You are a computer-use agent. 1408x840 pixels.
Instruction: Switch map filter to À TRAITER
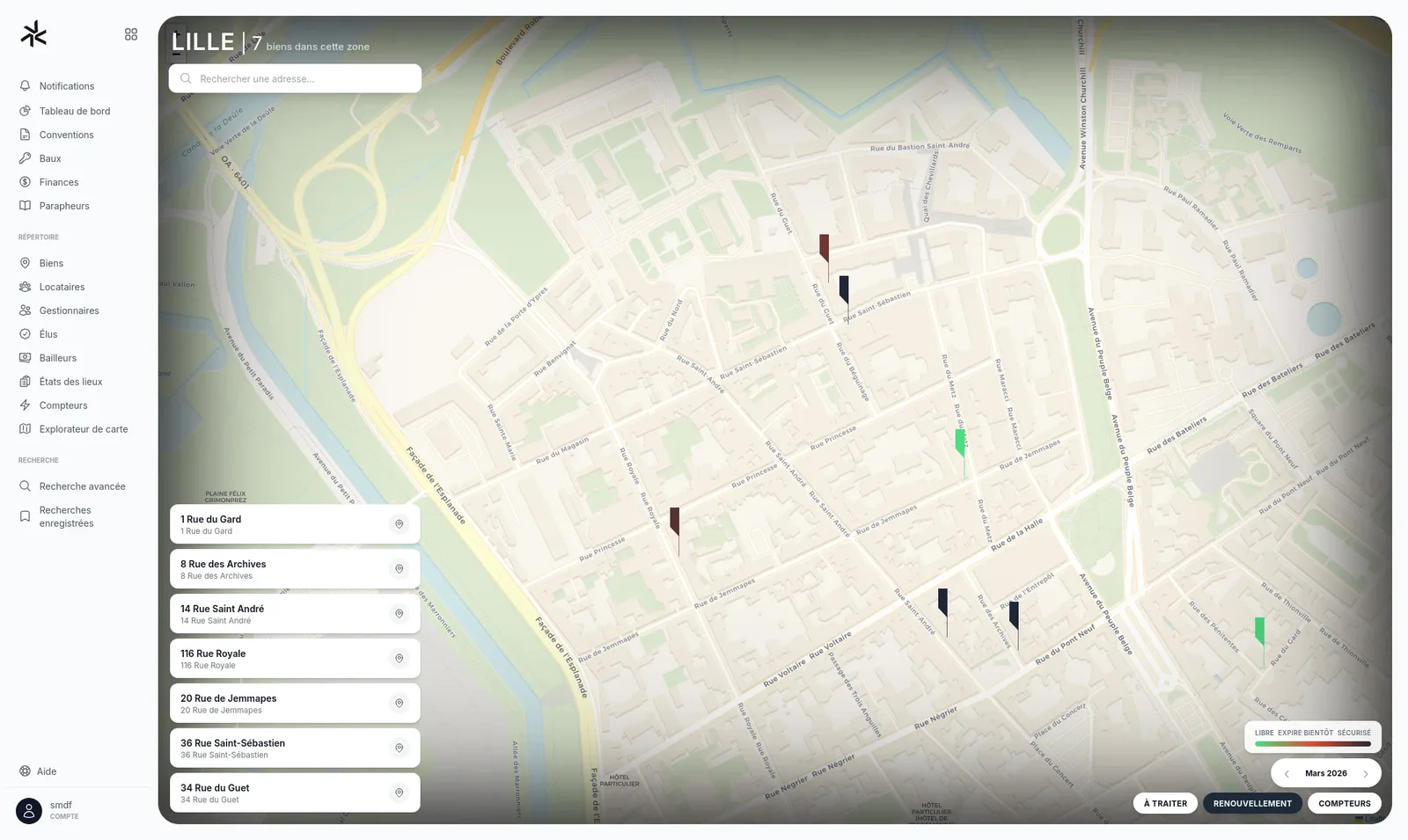coord(1165,804)
